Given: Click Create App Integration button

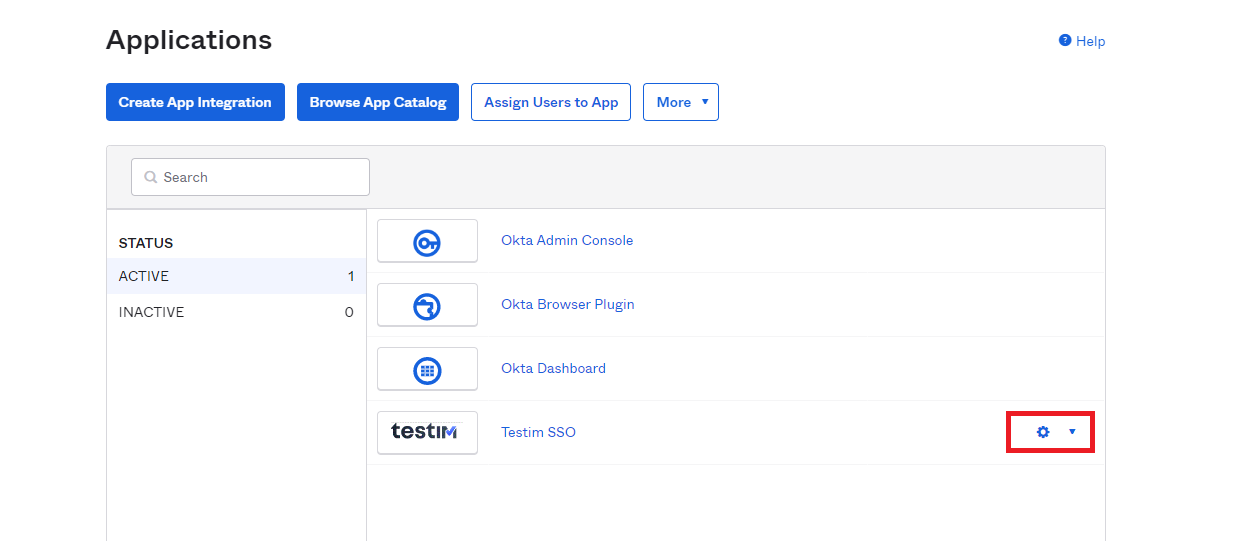Looking at the screenshot, I should coord(195,102).
